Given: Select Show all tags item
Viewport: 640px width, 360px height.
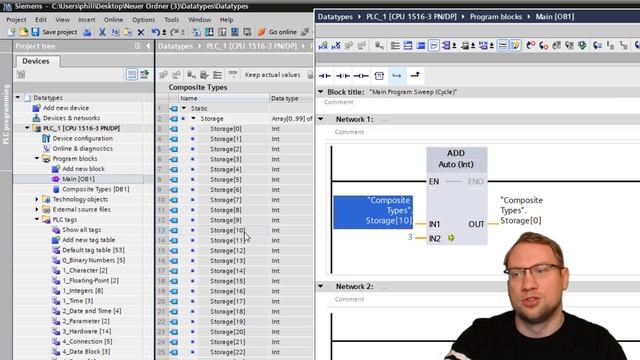Looking at the screenshot, I should point(82,230).
